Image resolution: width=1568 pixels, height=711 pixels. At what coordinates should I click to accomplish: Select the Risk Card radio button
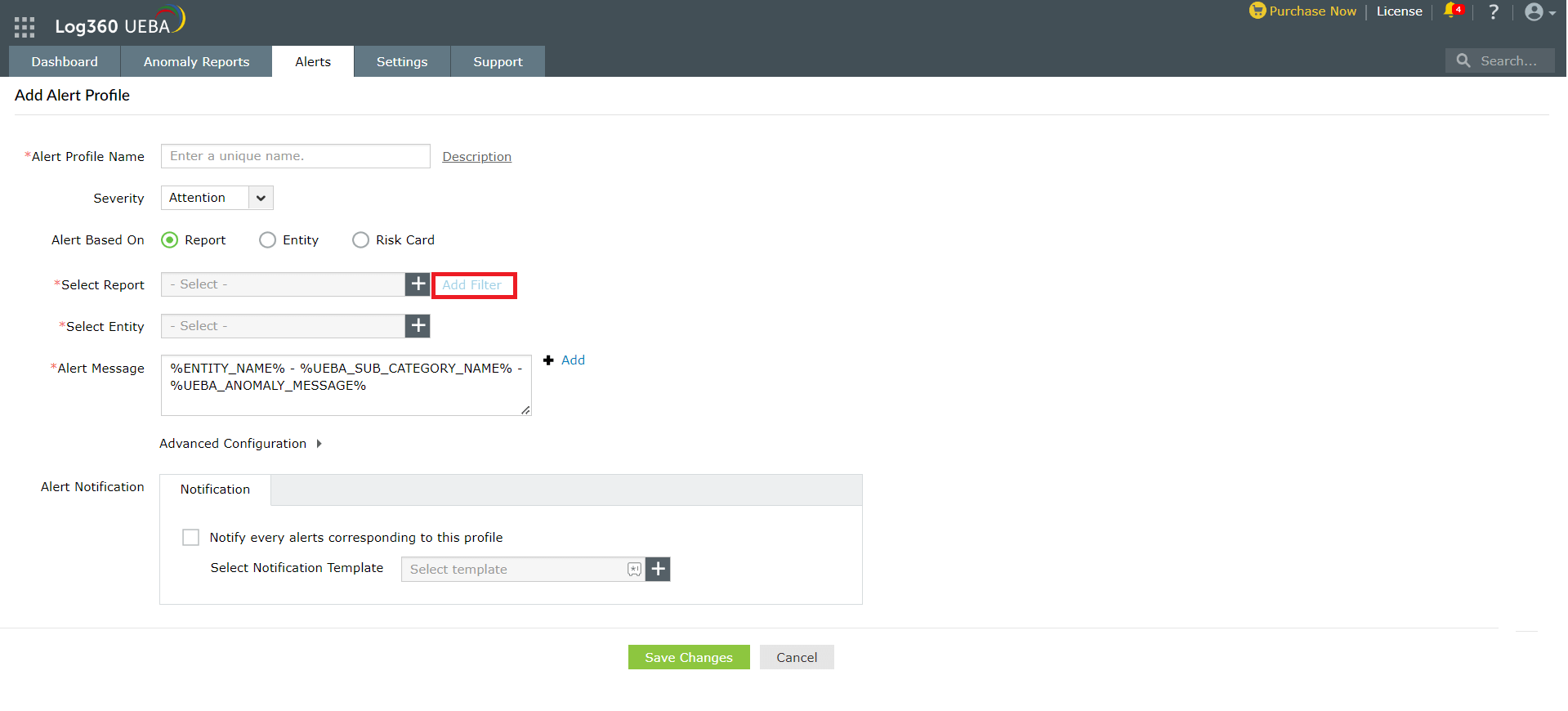[360, 240]
